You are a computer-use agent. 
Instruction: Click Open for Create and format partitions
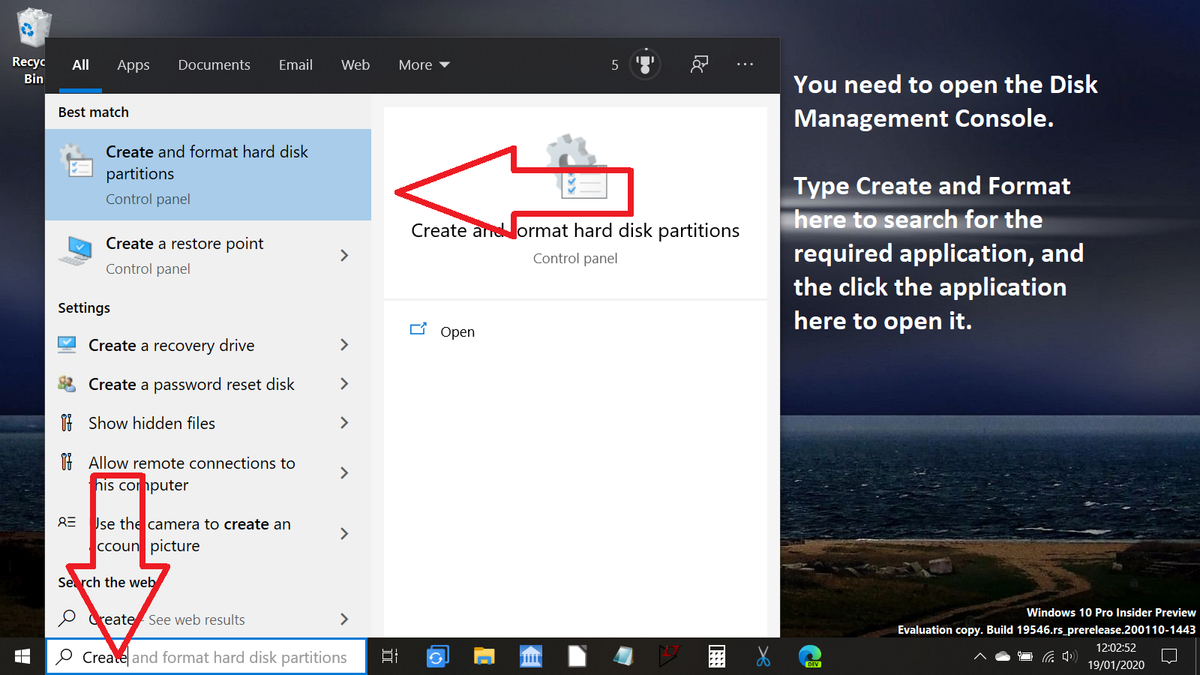point(457,332)
